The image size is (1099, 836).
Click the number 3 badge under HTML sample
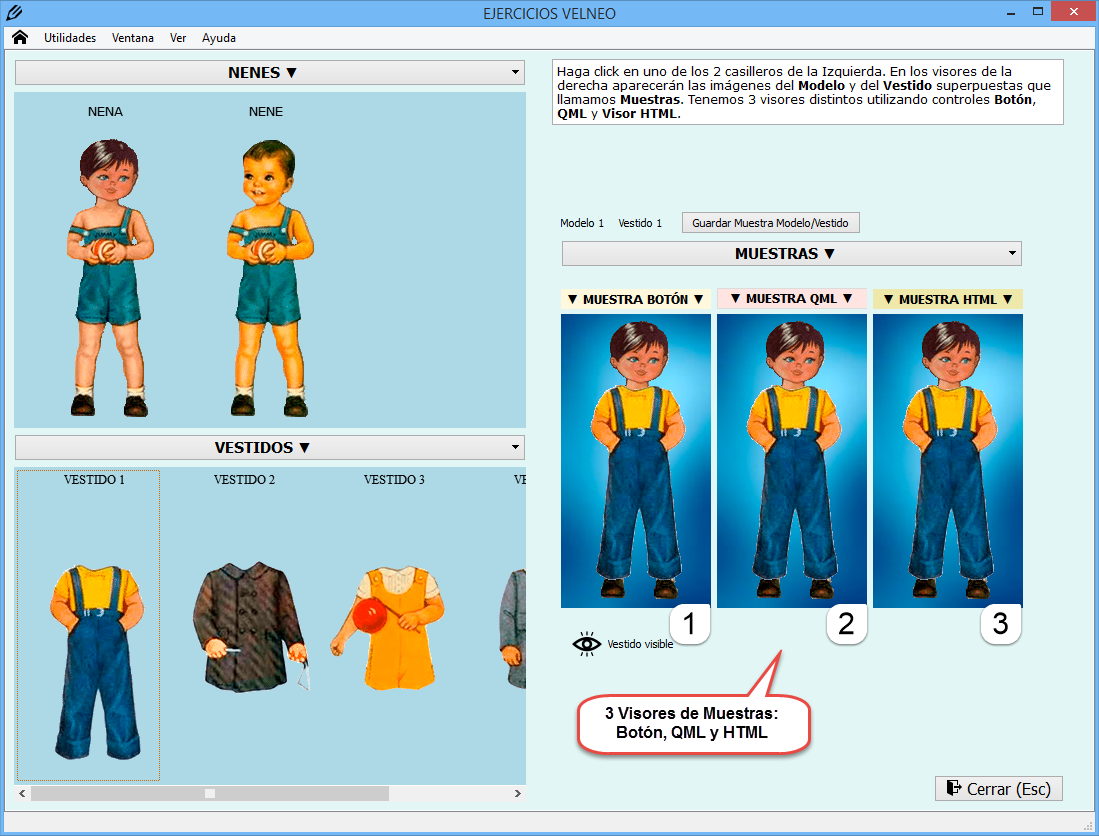point(1000,625)
